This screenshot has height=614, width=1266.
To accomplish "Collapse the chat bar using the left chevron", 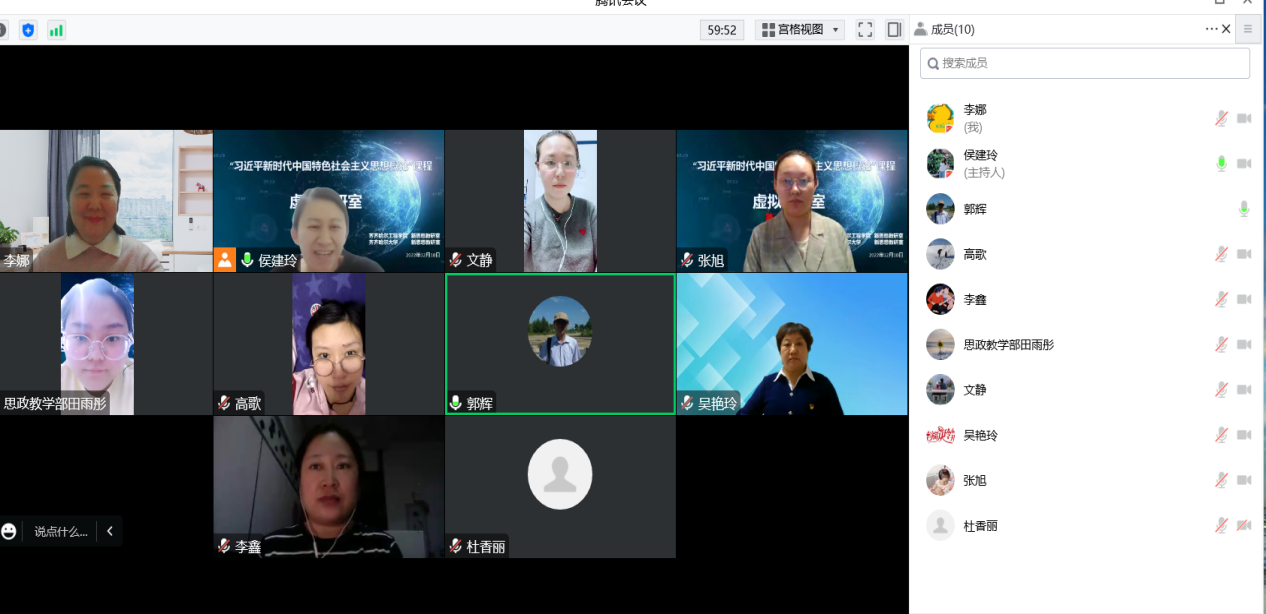I will (110, 532).
